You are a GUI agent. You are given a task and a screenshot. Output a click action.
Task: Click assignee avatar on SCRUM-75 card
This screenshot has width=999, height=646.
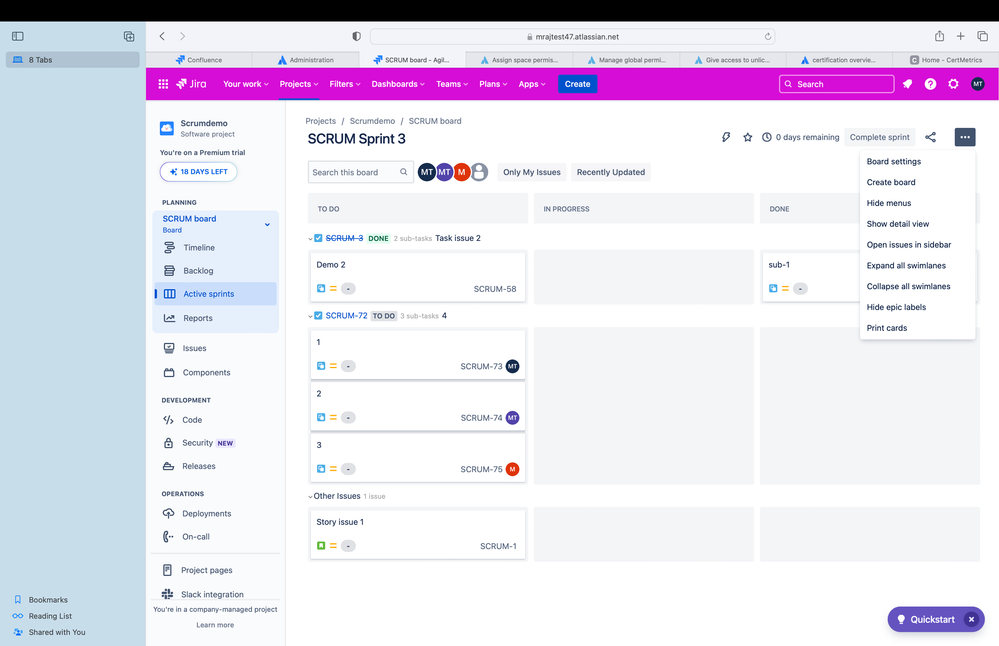[x=512, y=469]
